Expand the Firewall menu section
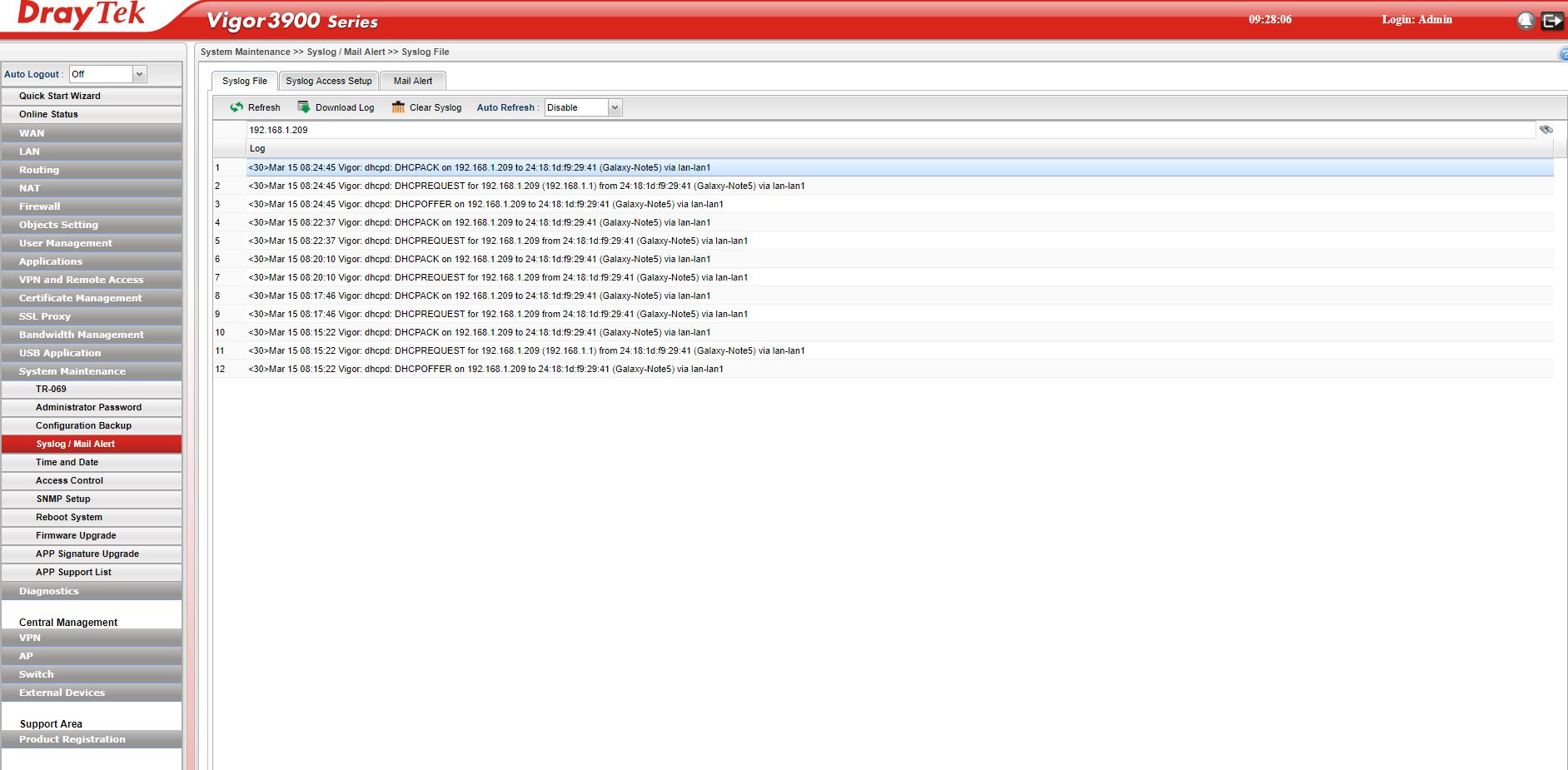Viewport: 1568px width, 770px height. [x=40, y=206]
